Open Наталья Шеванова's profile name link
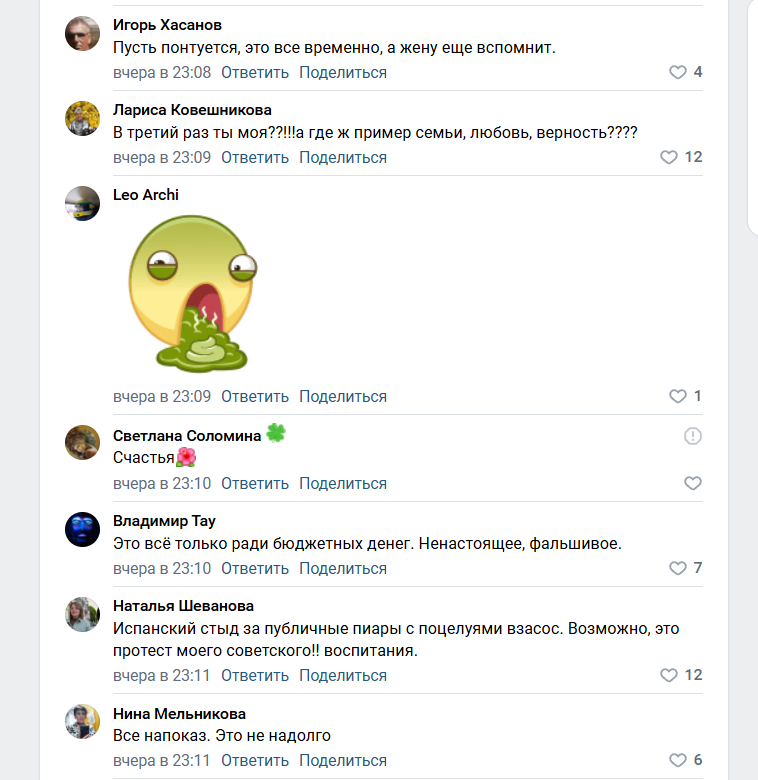Viewport: 758px width, 780px height. click(183, 605)
